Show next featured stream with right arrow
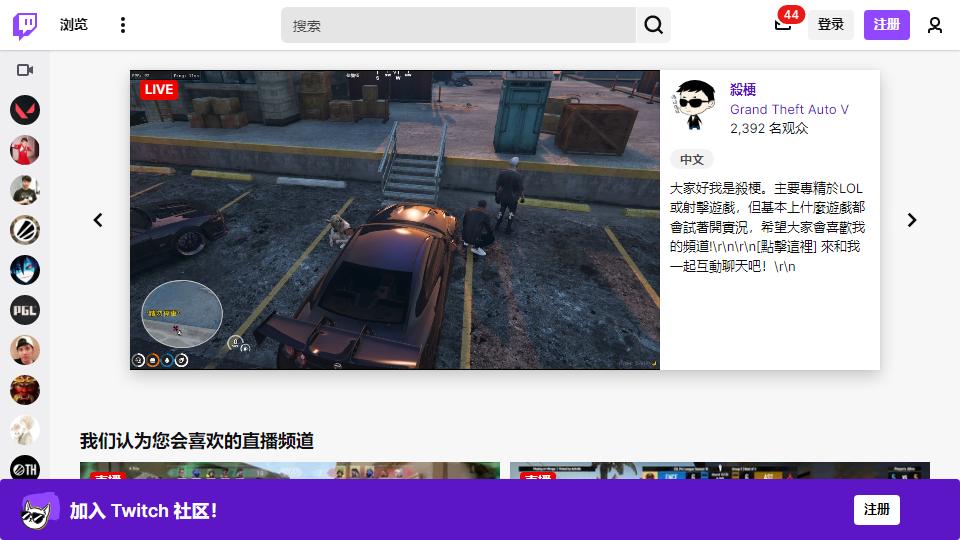The height and width of the screenshot is (540, 960). [912, 220]
